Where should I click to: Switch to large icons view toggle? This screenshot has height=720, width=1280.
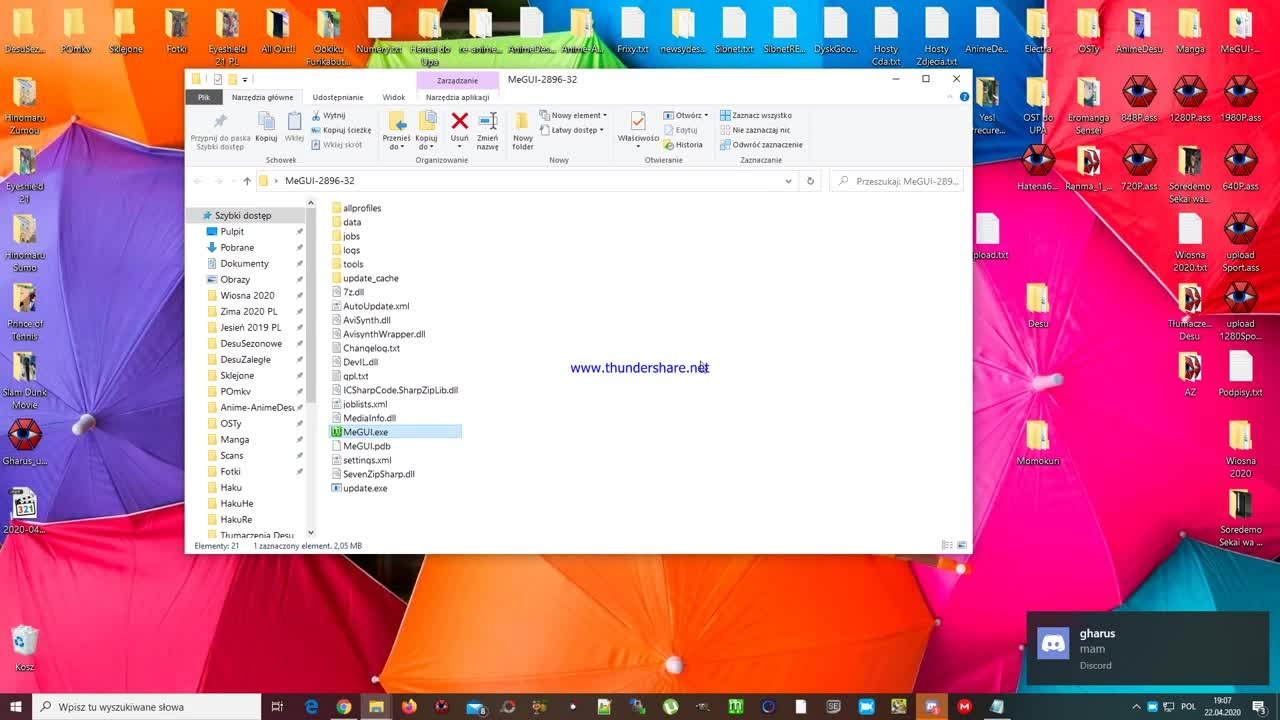[x=962, y=545]
